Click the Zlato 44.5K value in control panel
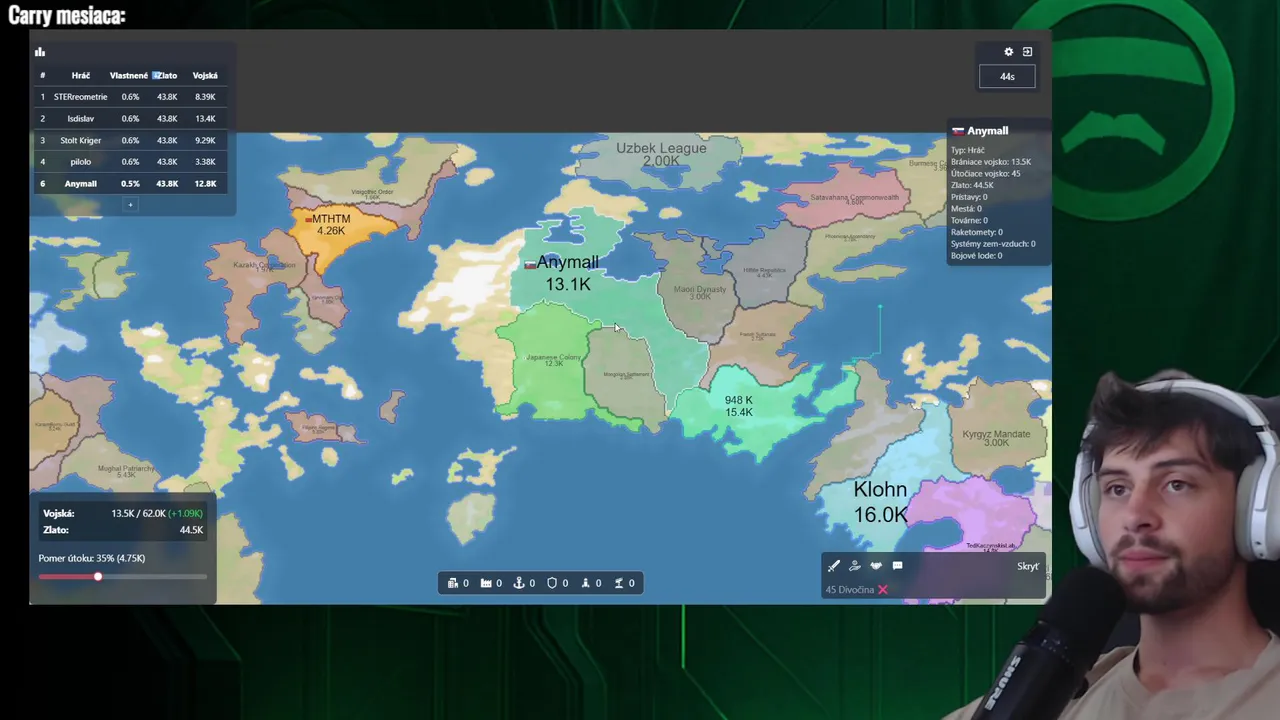 pyautogui.click(x=191, y=530)
